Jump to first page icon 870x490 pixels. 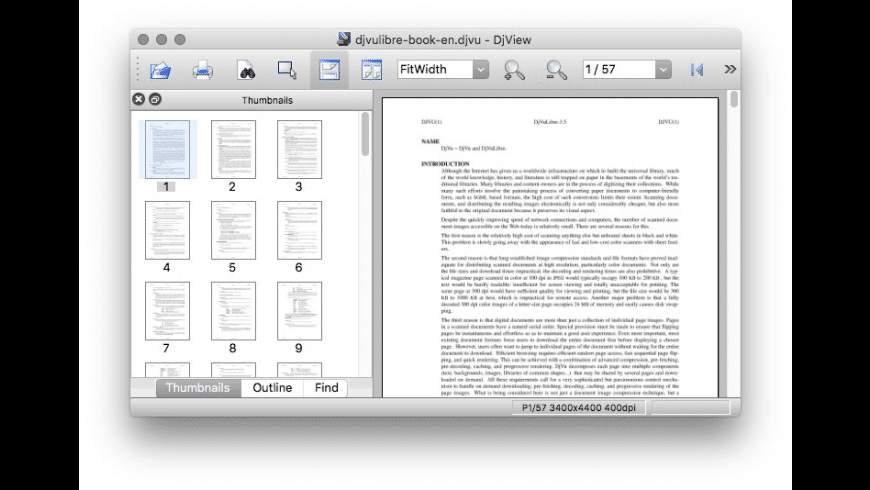pos(697,70)
